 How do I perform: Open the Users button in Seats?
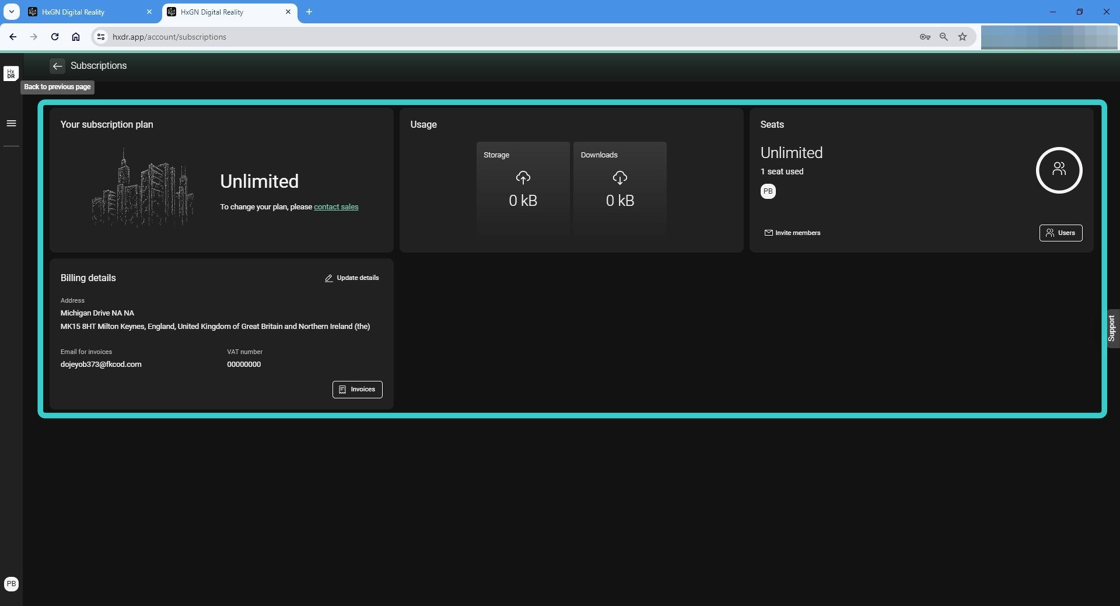tap(1061, 233)
